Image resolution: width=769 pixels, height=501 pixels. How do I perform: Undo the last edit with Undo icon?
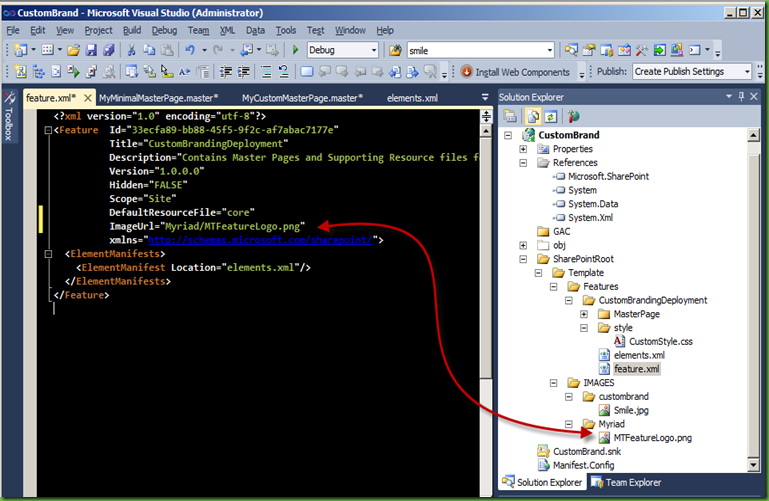[x=190, y=50]
